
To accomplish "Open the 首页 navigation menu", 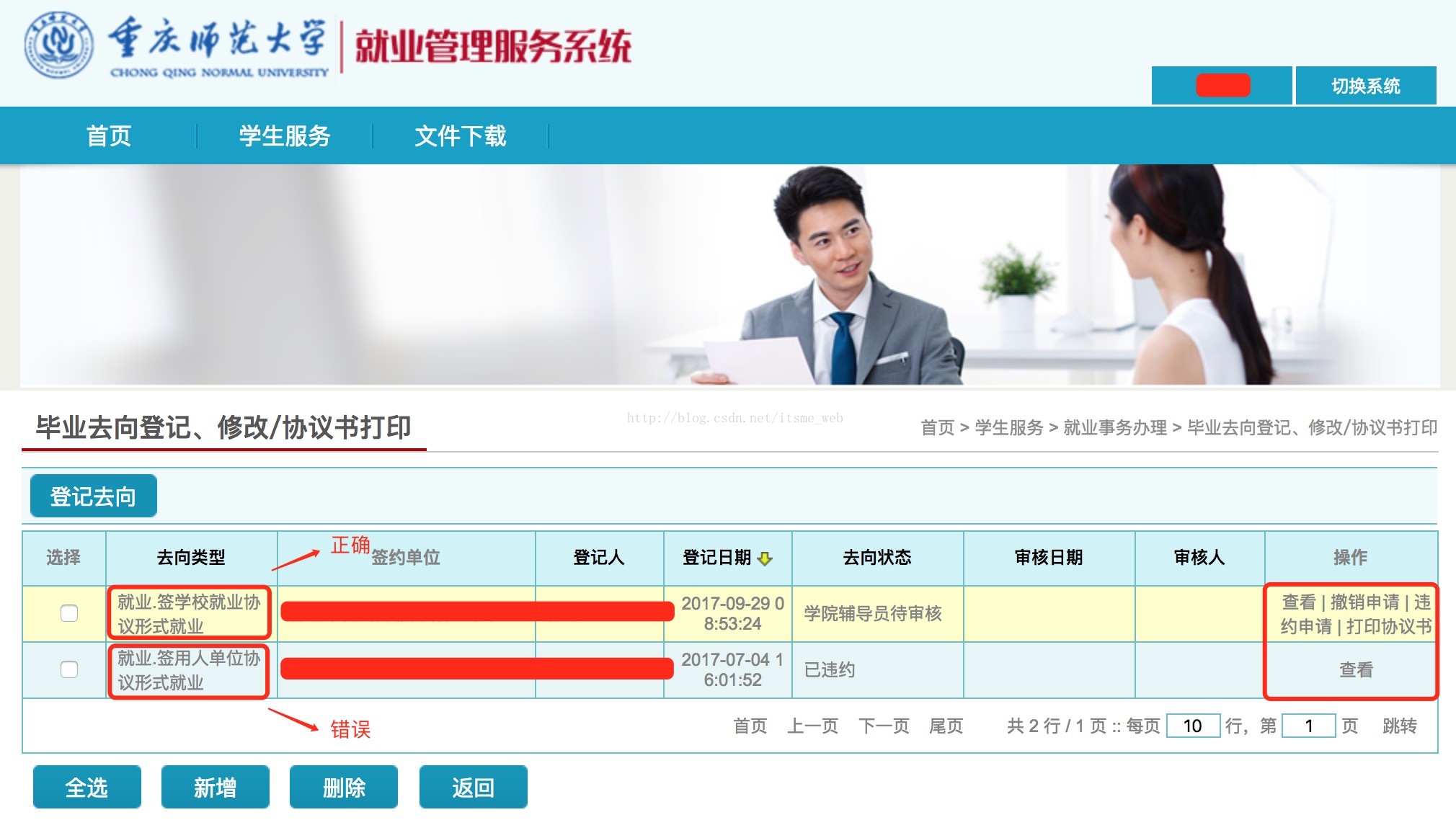I will [x=109, y=135].
